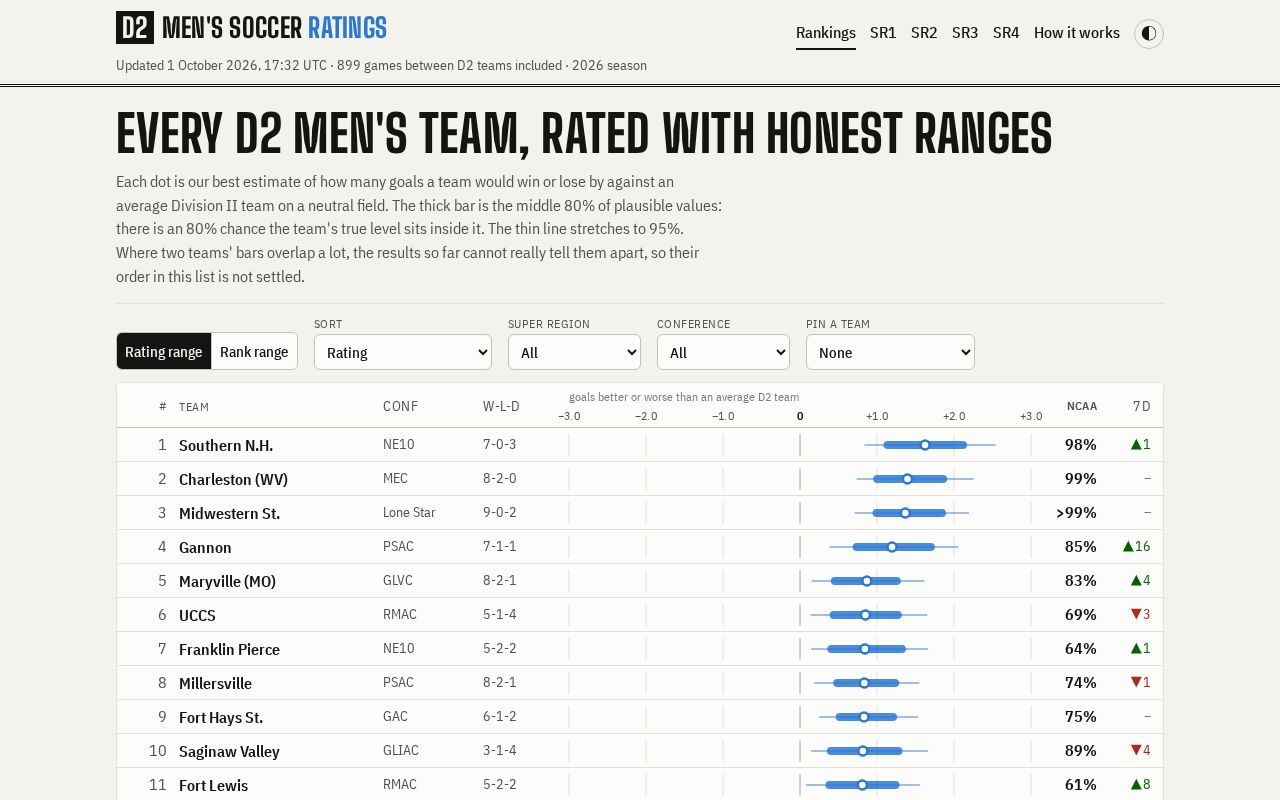1280x800 pixels.
Task: Open the Southern N.H. team name
Action: coord(226,445)
